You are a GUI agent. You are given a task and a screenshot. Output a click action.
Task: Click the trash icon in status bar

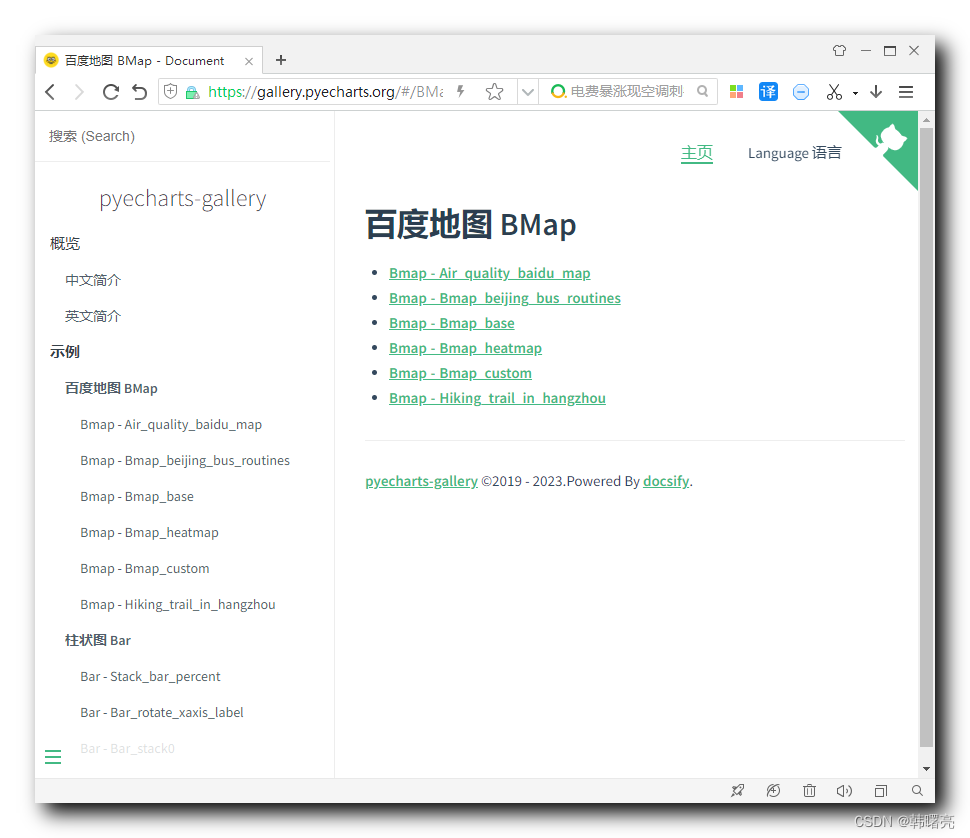[809, 790]
